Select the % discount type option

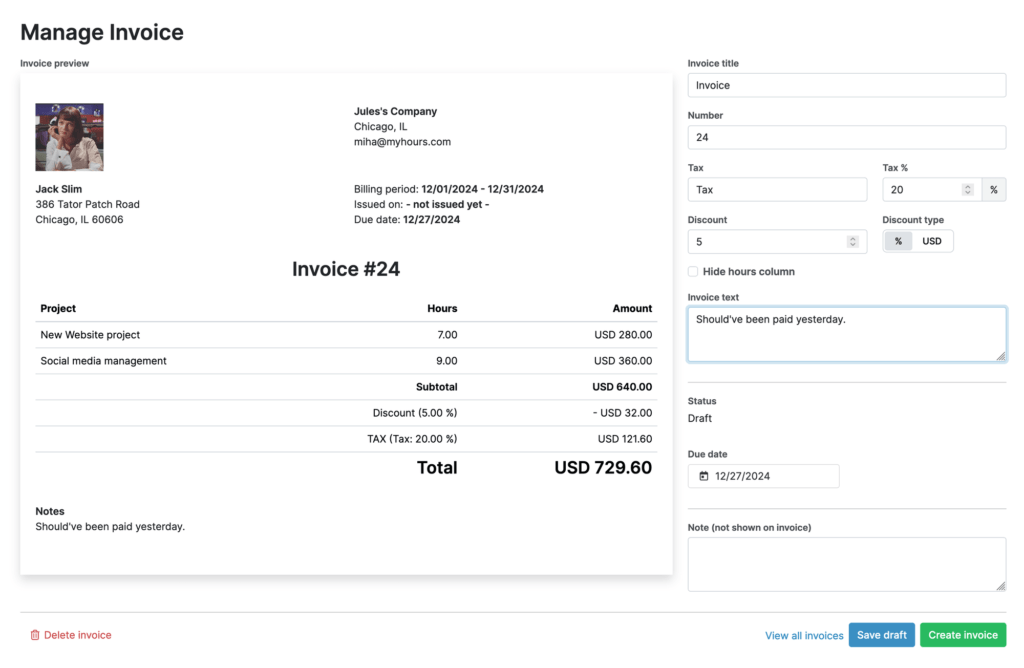pos(898,241)
